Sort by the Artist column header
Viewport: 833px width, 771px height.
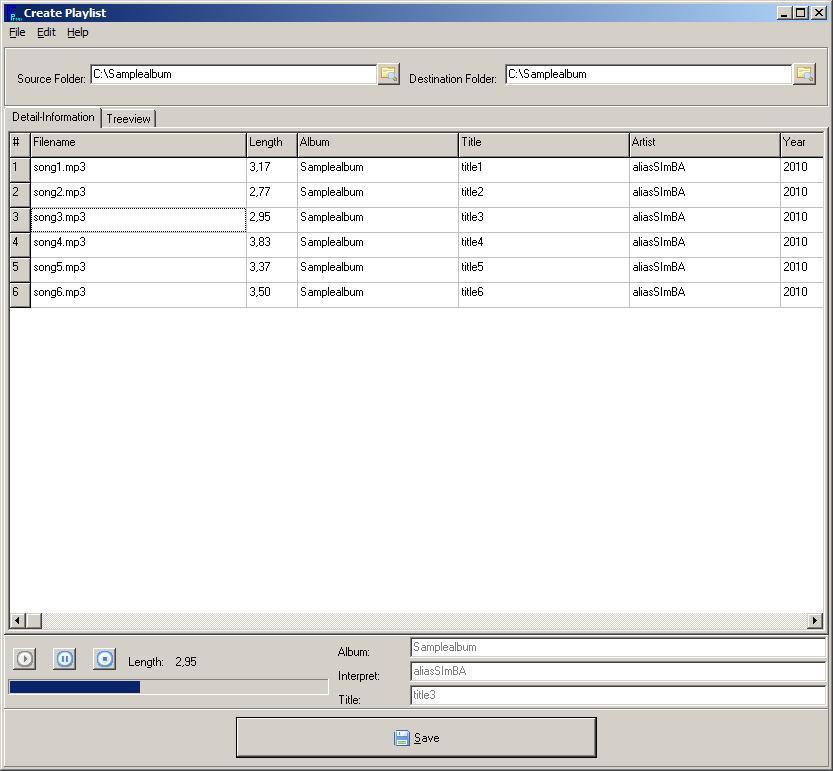click(x=704, y=143)
